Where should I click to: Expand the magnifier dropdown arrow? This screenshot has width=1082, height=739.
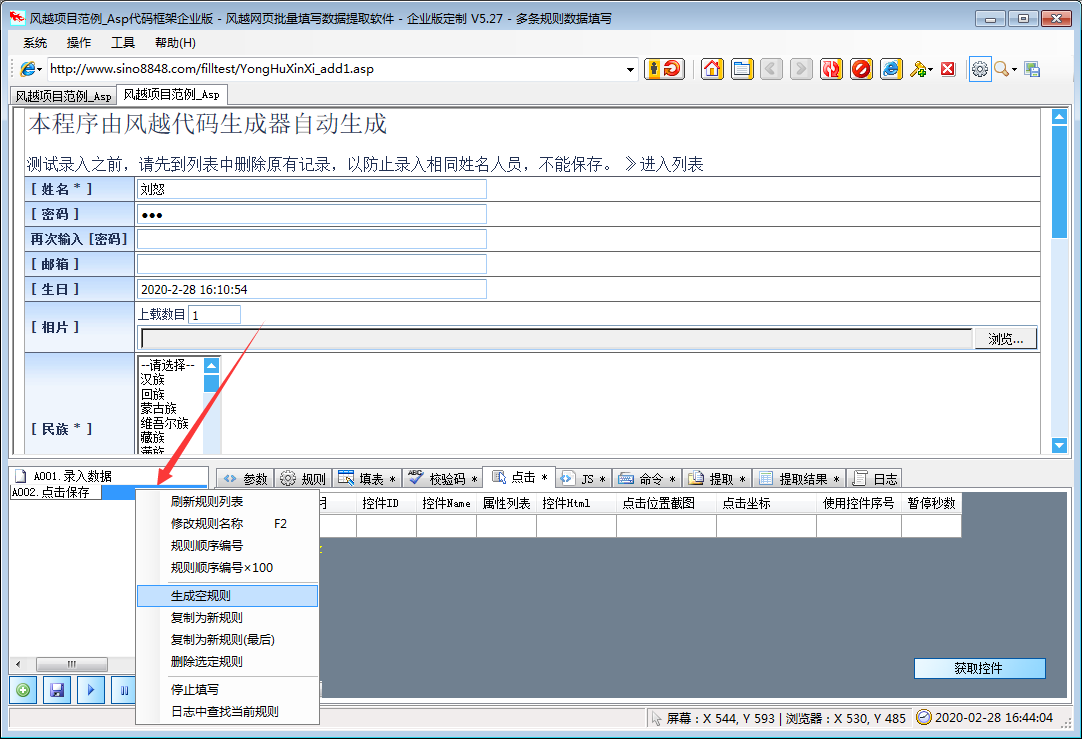point(1014,70)
